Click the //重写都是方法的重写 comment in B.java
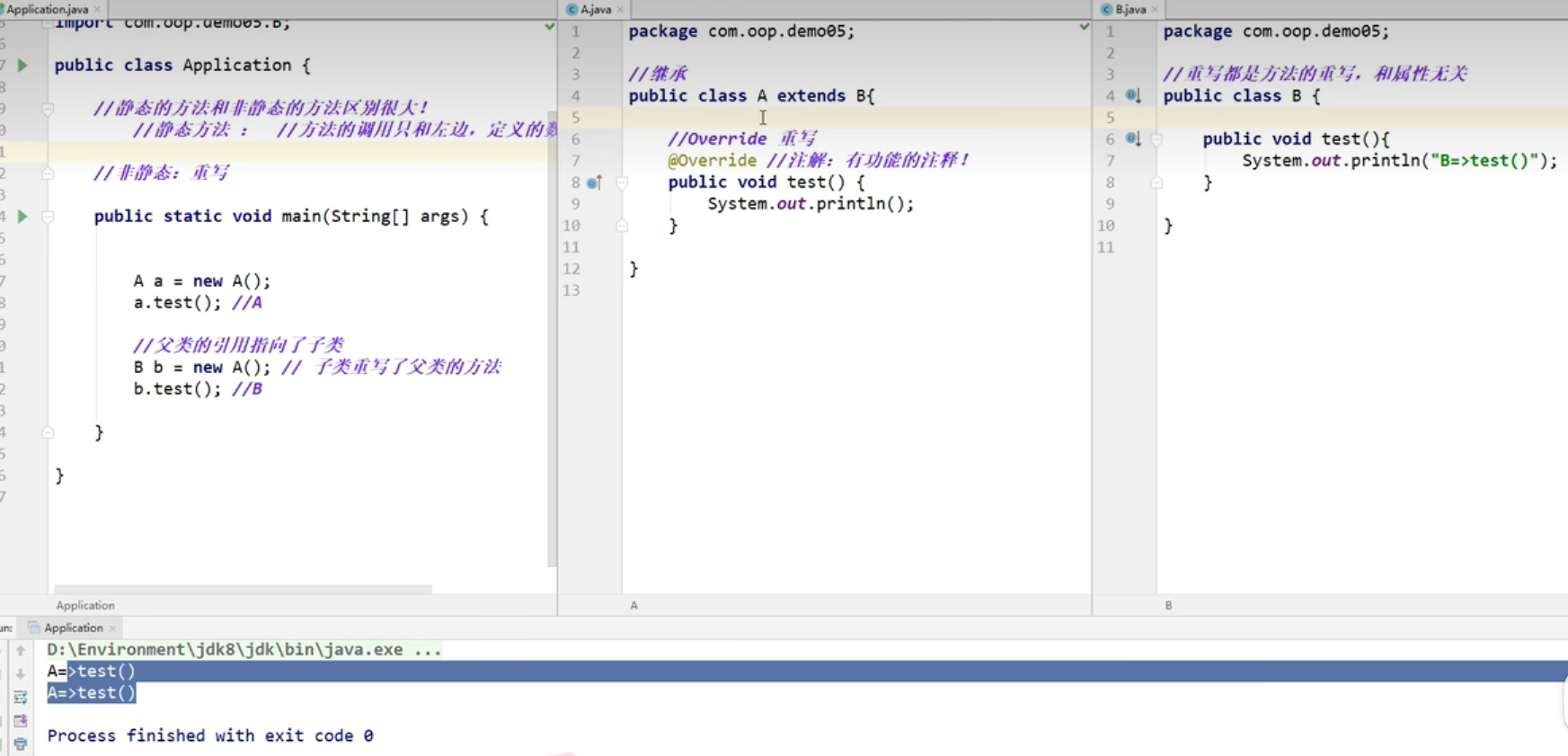This screenshot has height=756, width=1568. pyautogui.click(x=1316, y=74)
